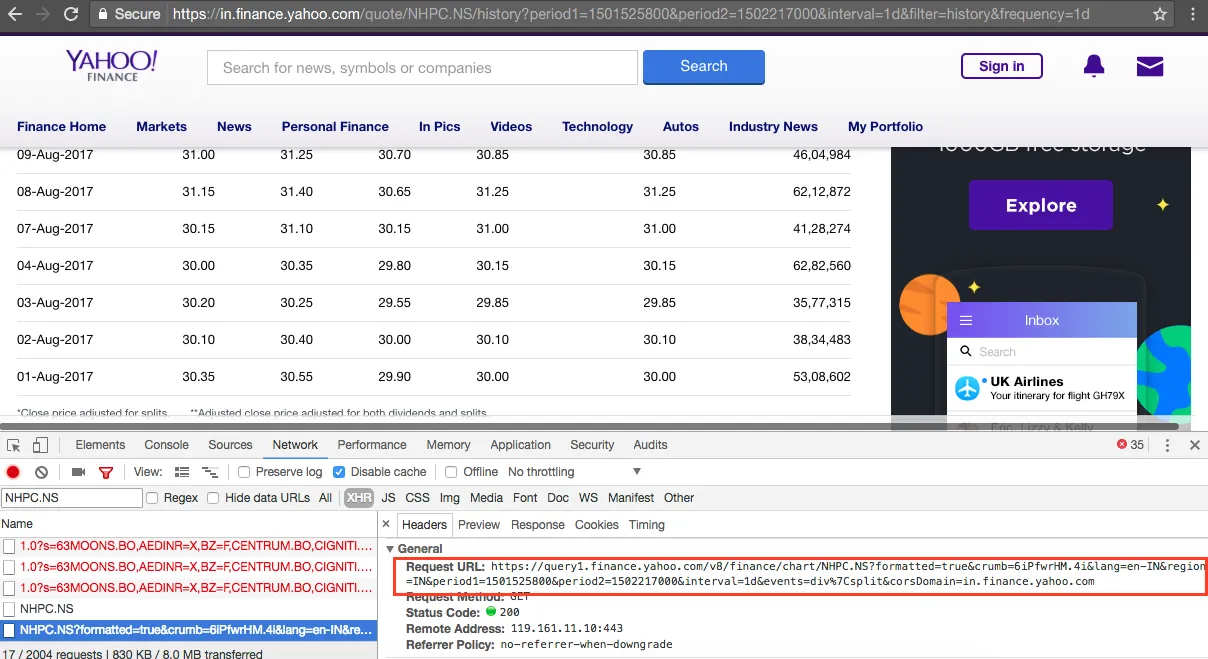Viewport: 1208px width, 659px height.
Task: Check Hide data URLs option
Action: pyautogui.click(x=213, y=498)
